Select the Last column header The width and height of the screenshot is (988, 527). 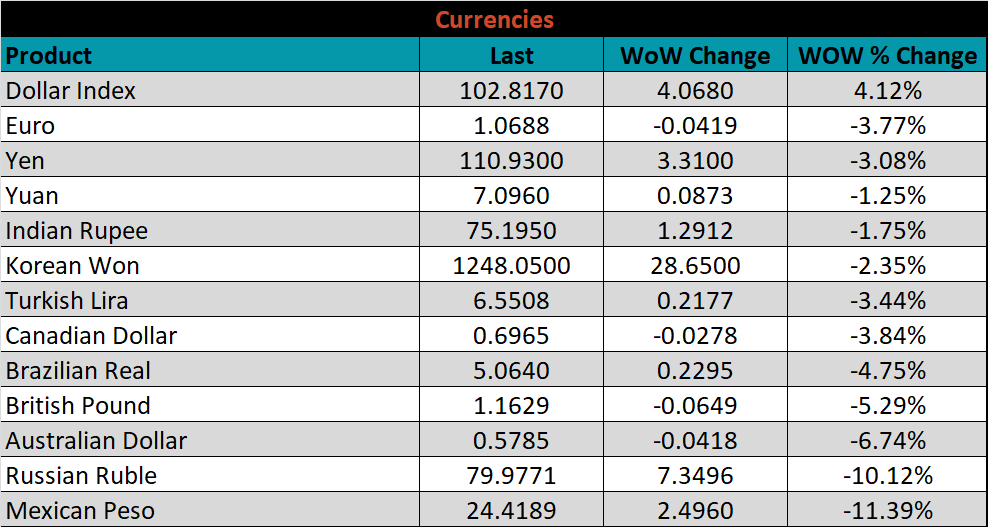(512, 55)
